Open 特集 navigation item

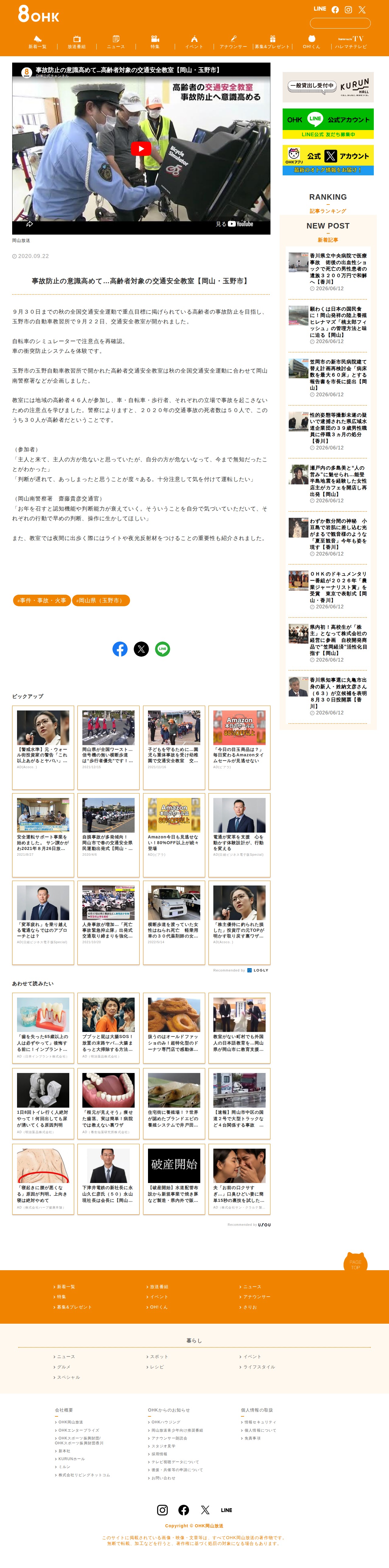pos(155,42)
